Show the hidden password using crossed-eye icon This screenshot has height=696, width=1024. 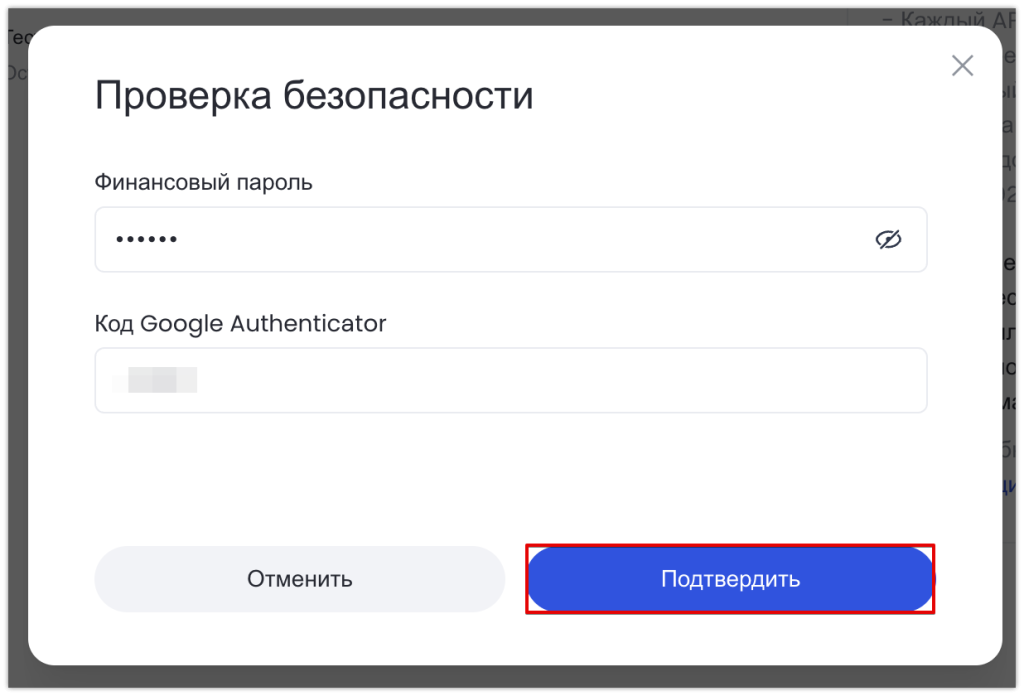point(888,240)
